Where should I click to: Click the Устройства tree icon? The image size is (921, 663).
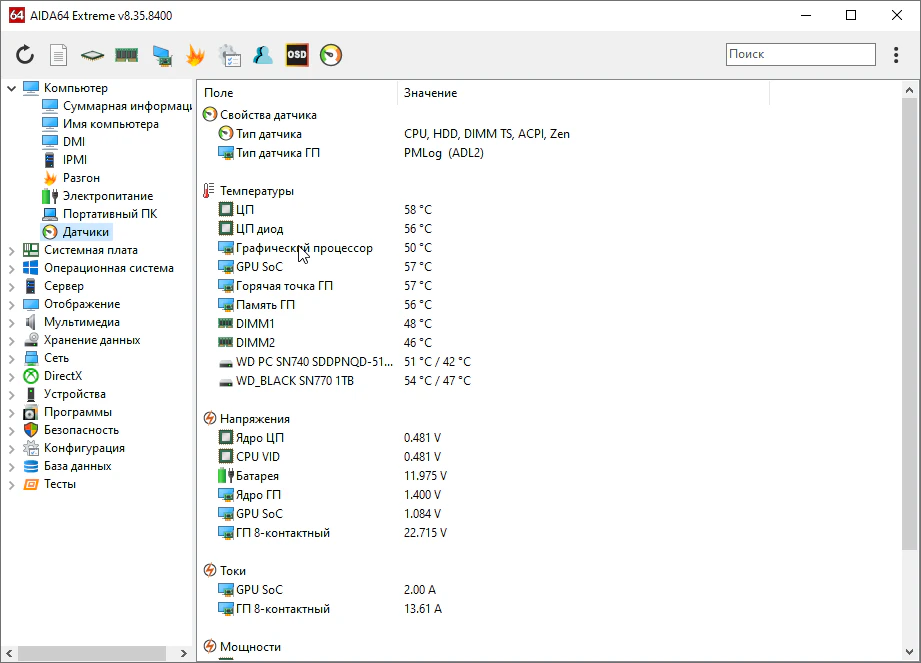click(x=31, y=394)
